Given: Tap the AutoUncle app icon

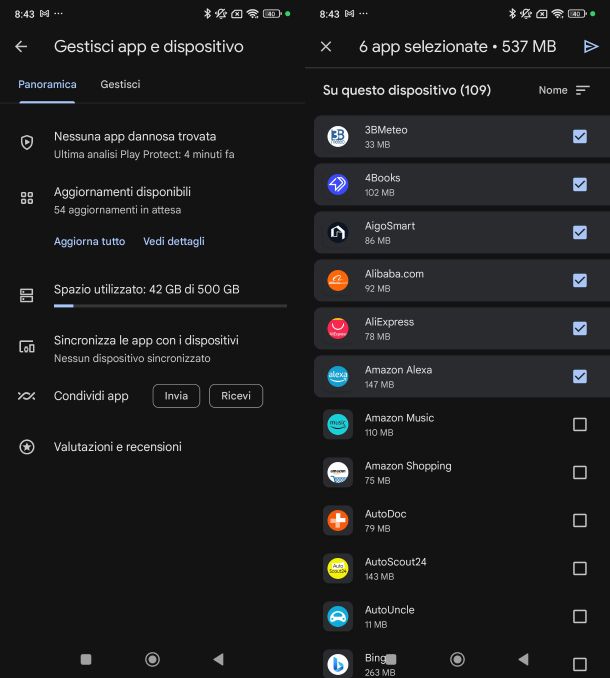Looking at the screenshot, I should click(338, 617).
